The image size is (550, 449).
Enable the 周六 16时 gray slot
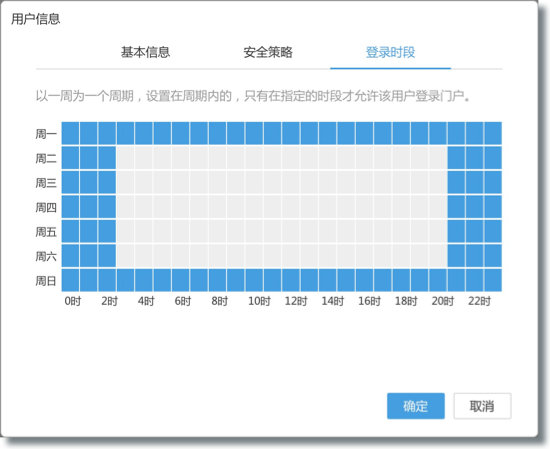(x=364, y=256)
